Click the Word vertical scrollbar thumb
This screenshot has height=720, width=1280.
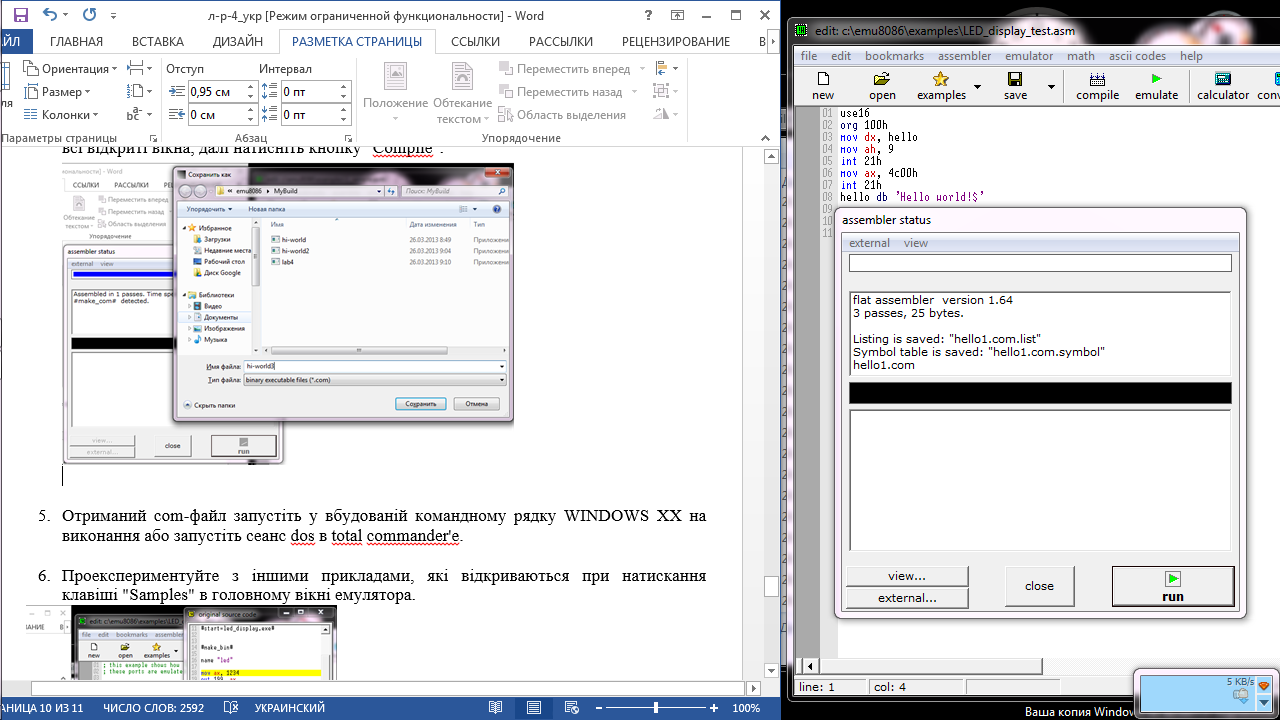[771, 587]
